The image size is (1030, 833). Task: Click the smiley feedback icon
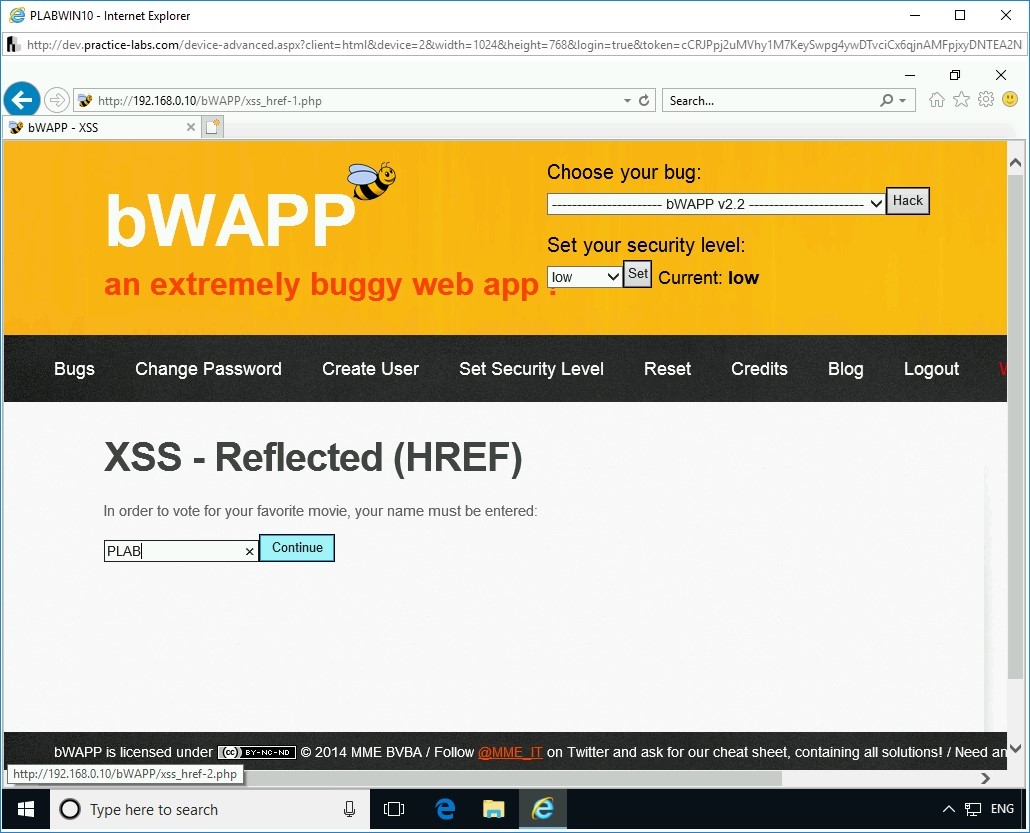[x=1010, y=99]
